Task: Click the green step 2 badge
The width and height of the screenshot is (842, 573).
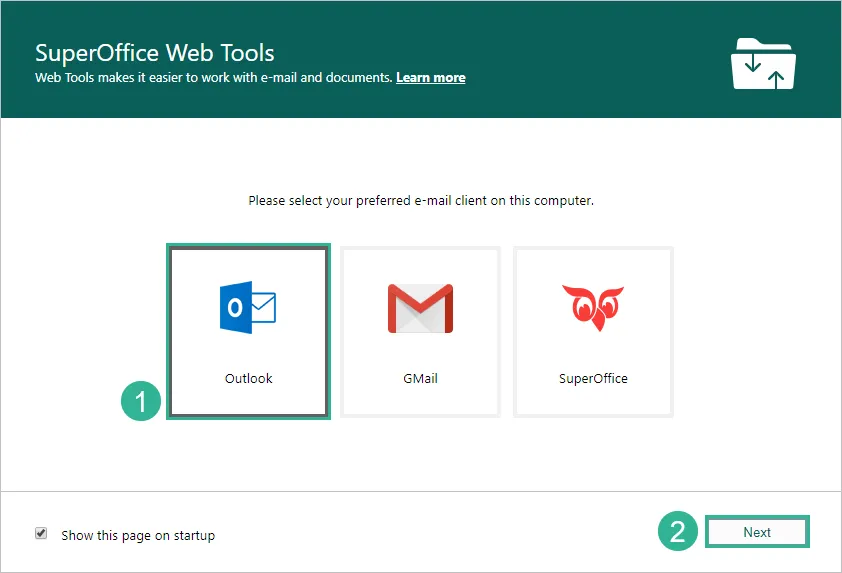Action: point(678,533)
